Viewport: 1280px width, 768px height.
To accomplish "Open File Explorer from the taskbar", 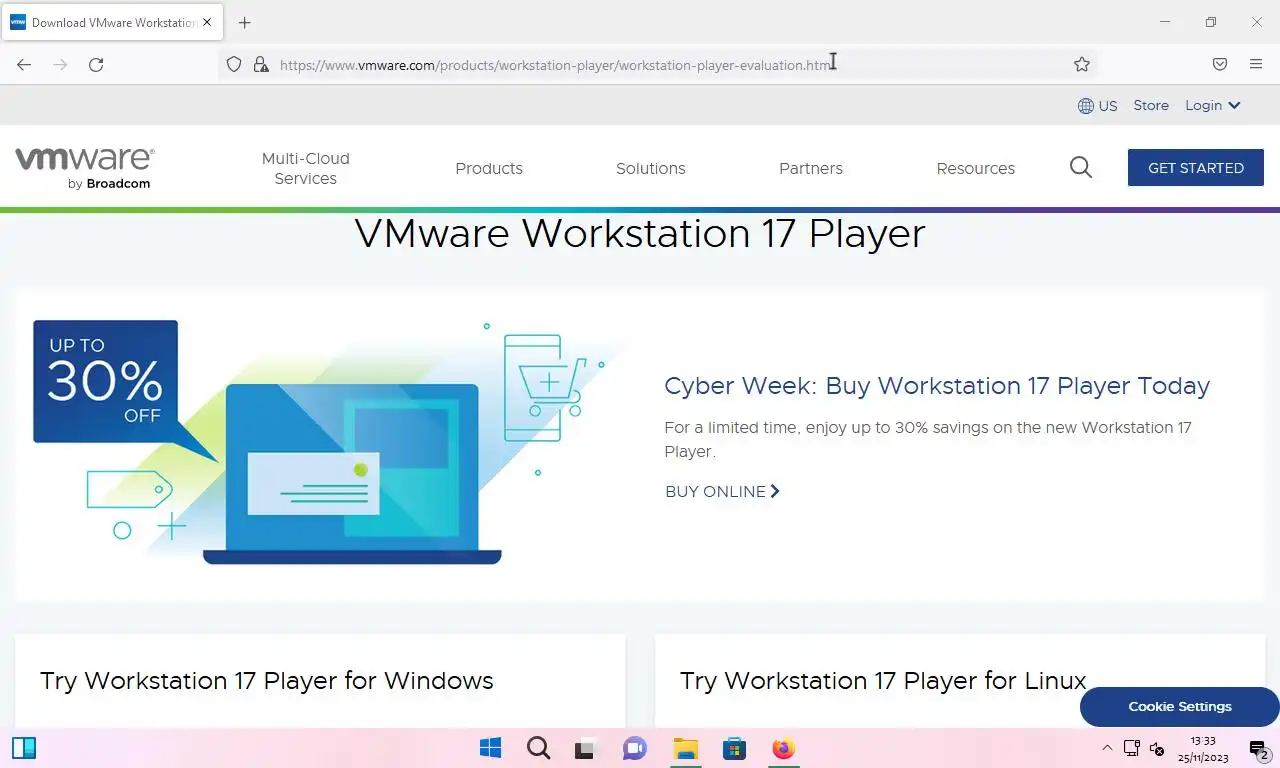I will pos(685,748).
